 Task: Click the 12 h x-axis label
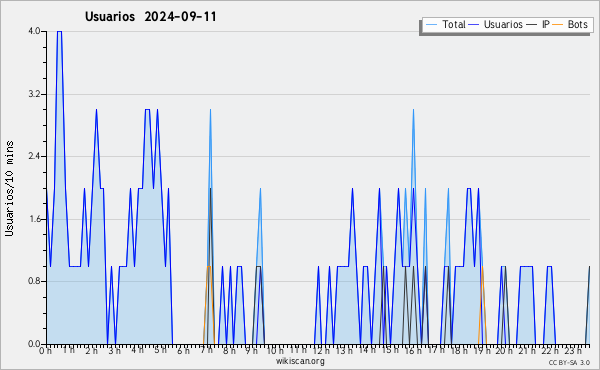tap(321, 351)
